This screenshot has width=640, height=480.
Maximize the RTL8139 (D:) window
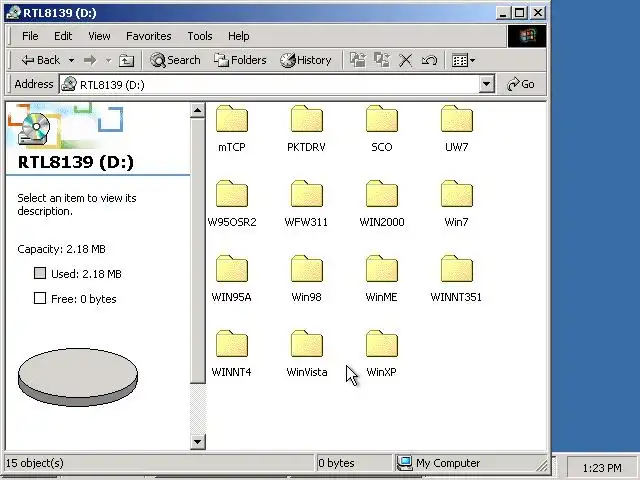[x=520, y=13]
